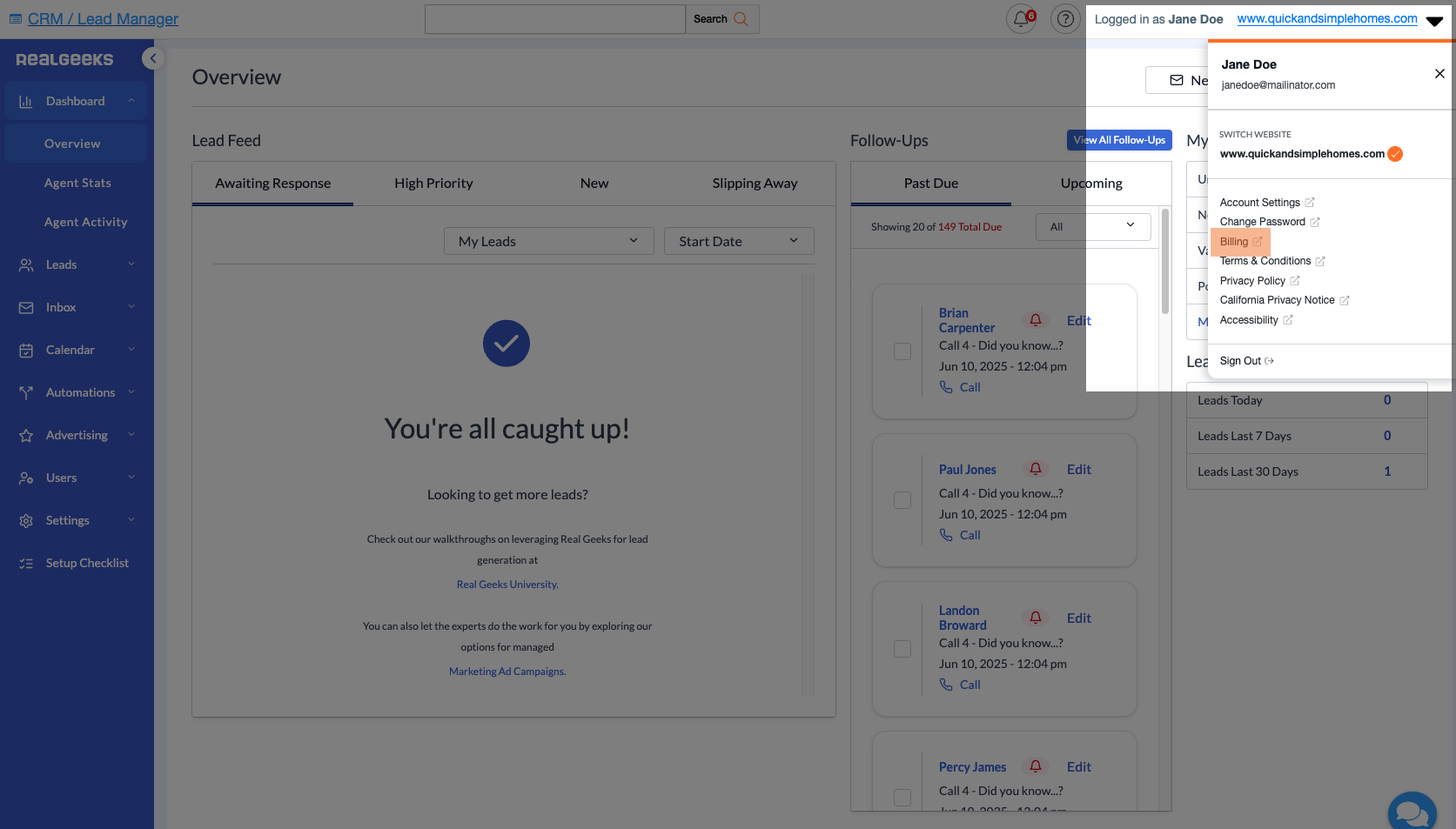
Task: Click the Leads people icon in sidebar
Action: pos(26,264)
